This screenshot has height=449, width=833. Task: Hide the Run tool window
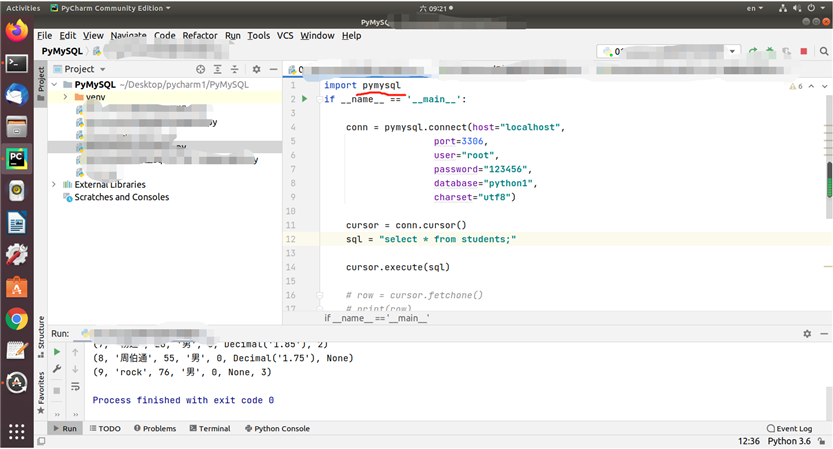(x=824, y=334)
